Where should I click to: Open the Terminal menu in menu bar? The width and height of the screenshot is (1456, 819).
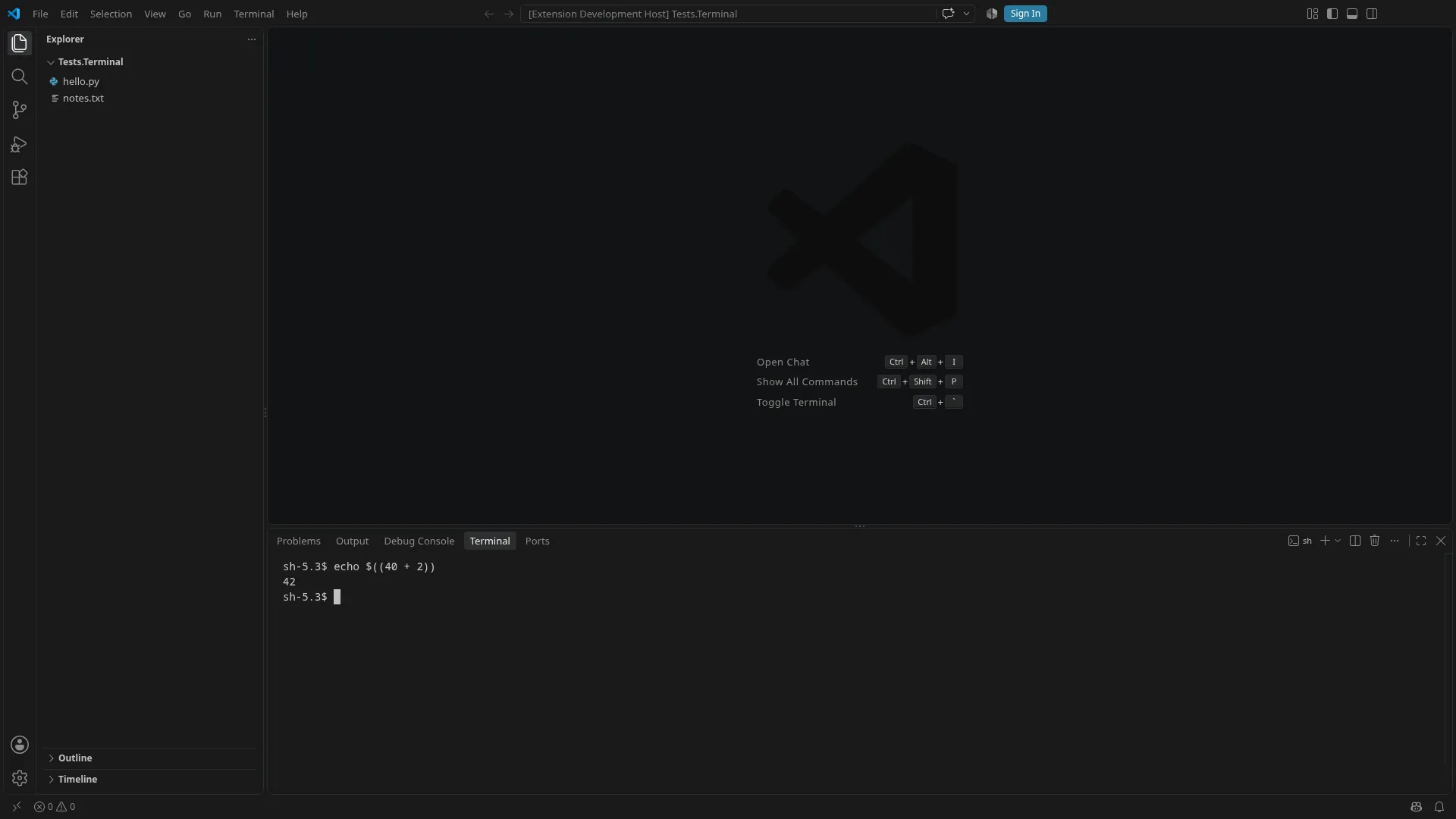[253, 14]
